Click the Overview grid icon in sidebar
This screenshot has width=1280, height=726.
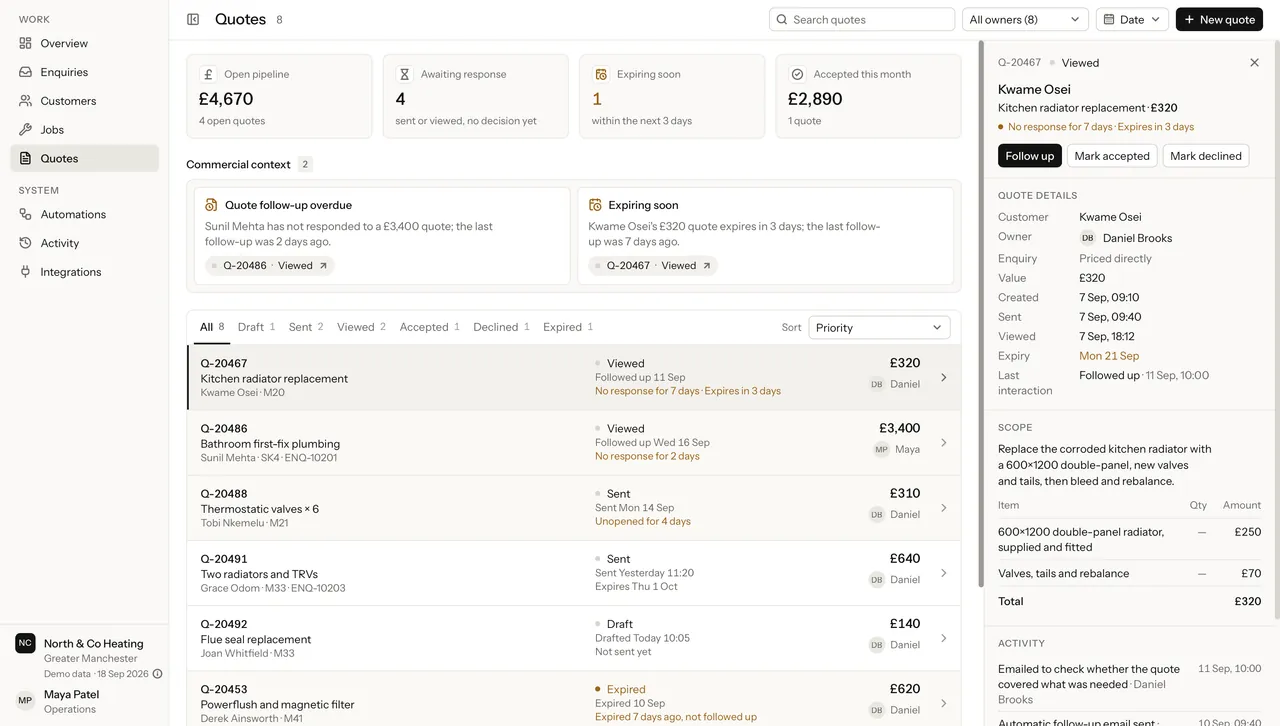pos(26,43)
